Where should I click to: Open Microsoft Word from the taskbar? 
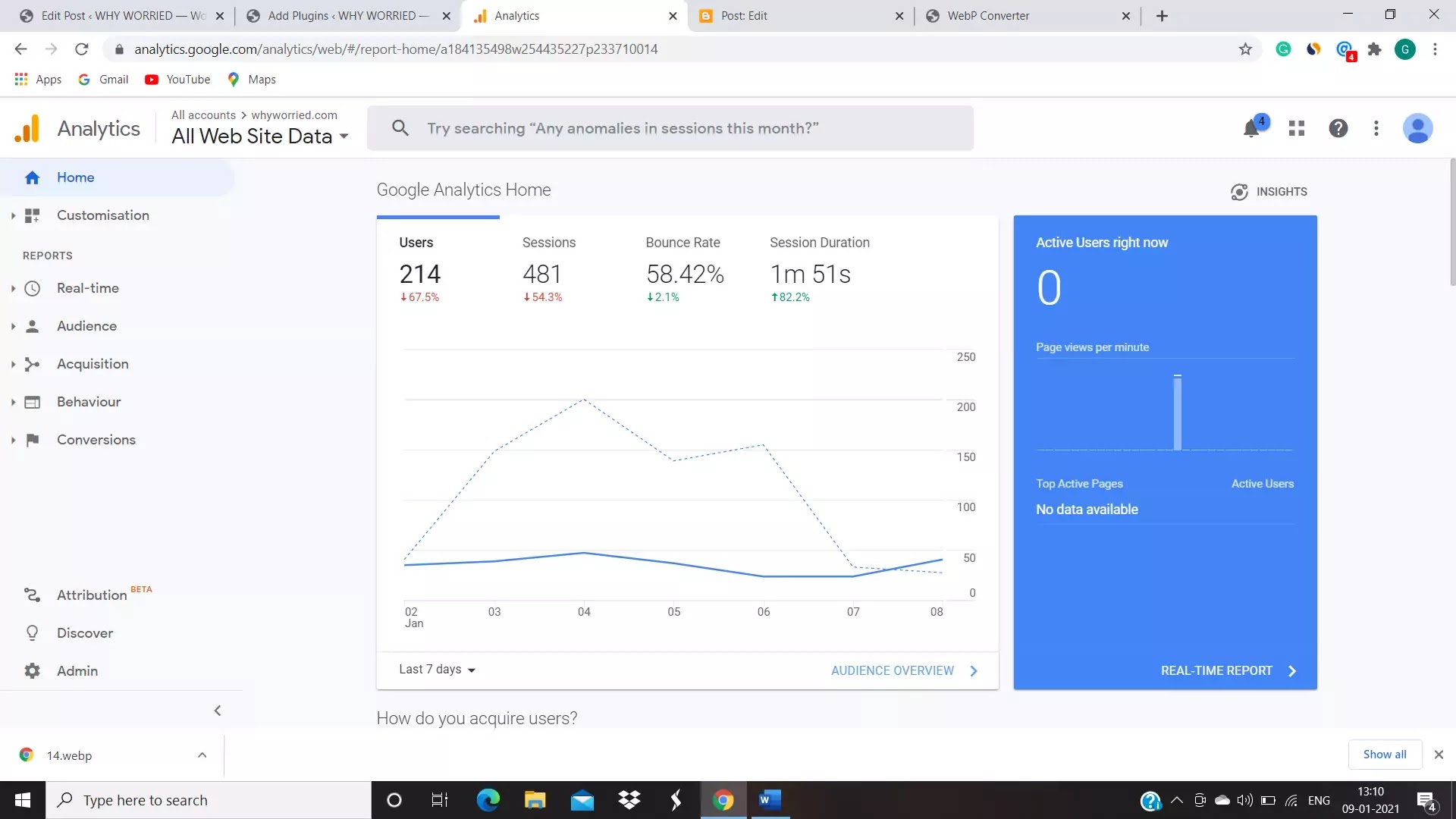(769, 800)
